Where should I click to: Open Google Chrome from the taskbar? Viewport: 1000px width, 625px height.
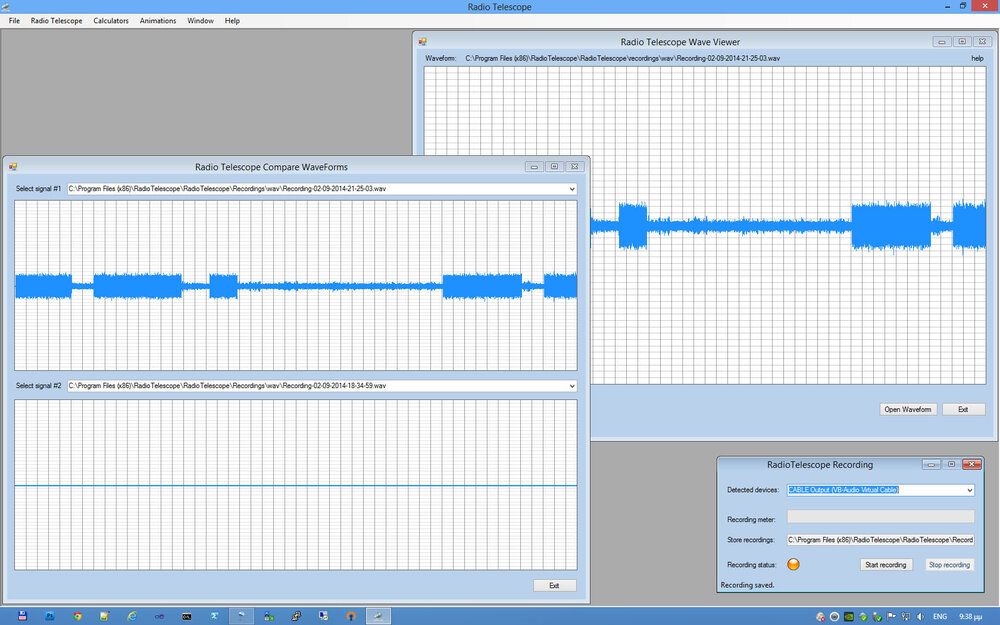coord(77,616)
